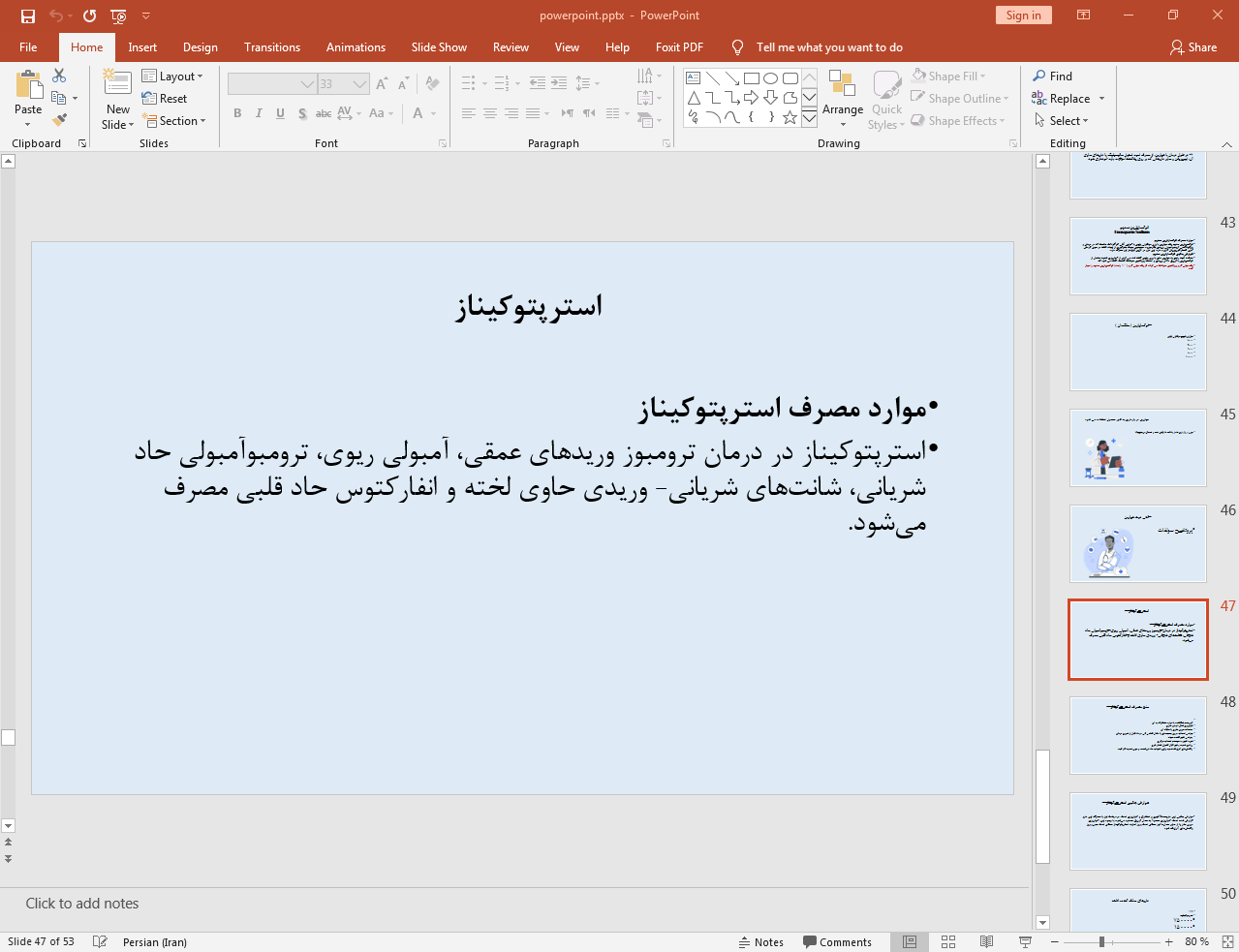Switch to Normal view in status bar

[x=910, y=941]
